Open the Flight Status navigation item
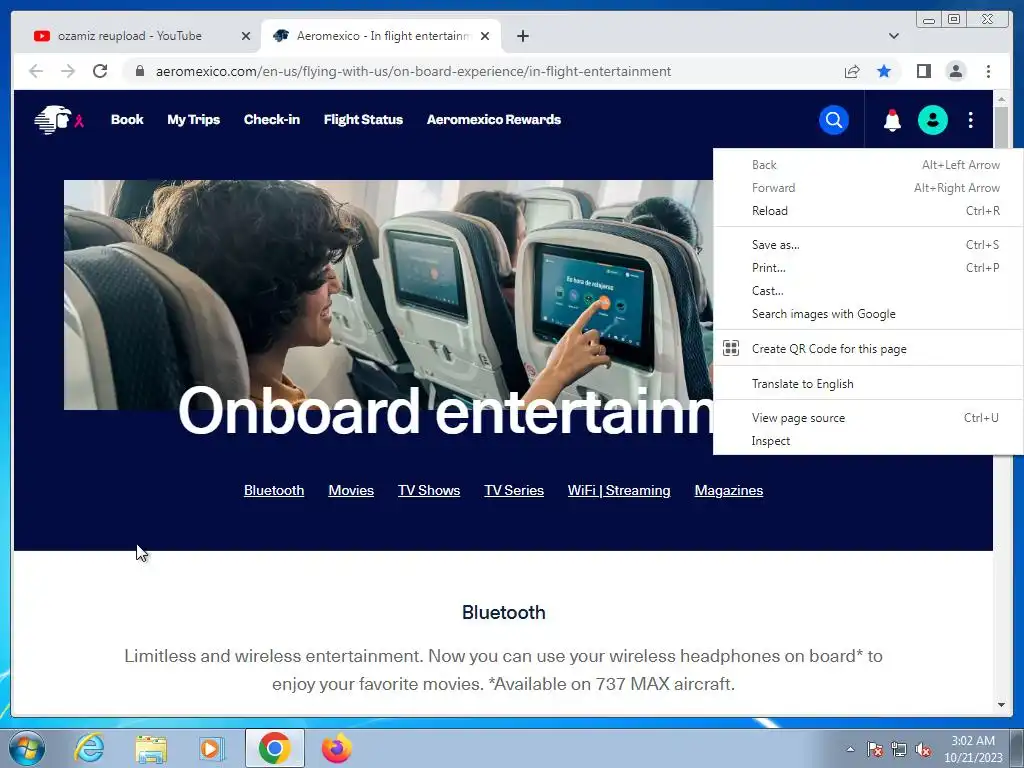The height and width of the screenshot is (768, 1024). click(363, 120)
